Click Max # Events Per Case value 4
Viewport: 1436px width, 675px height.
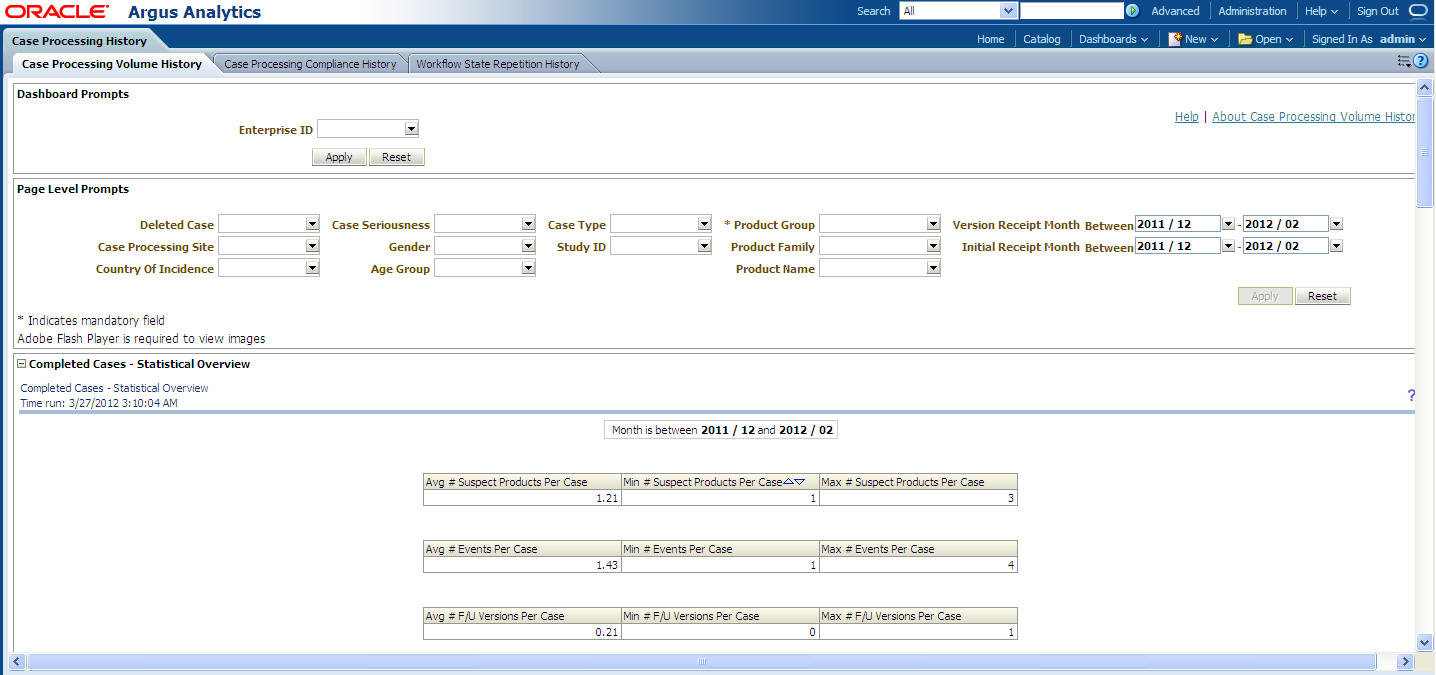[1011, 565]
